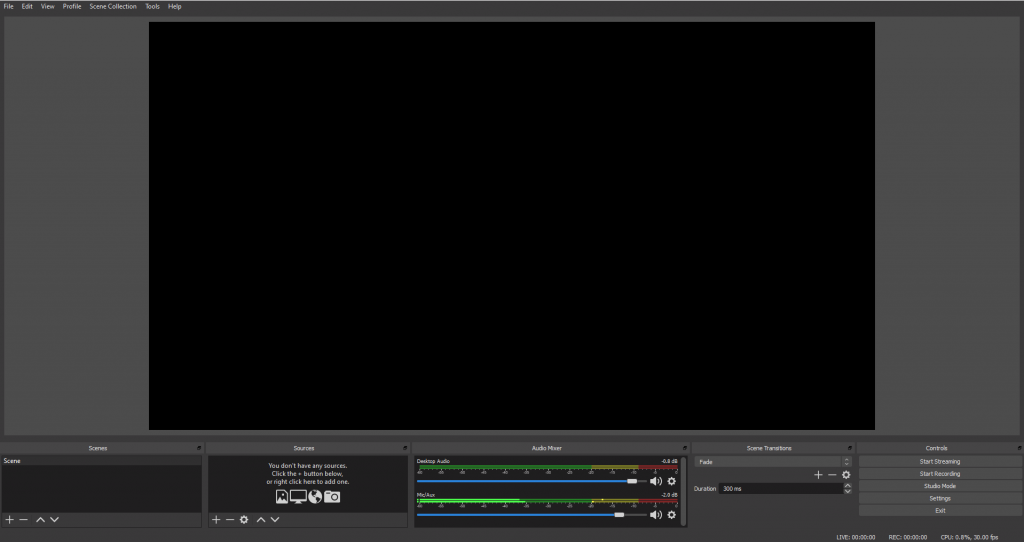Click the Start Streaming button
Screen dimensions: 1024x542
(x=939, y=462)
